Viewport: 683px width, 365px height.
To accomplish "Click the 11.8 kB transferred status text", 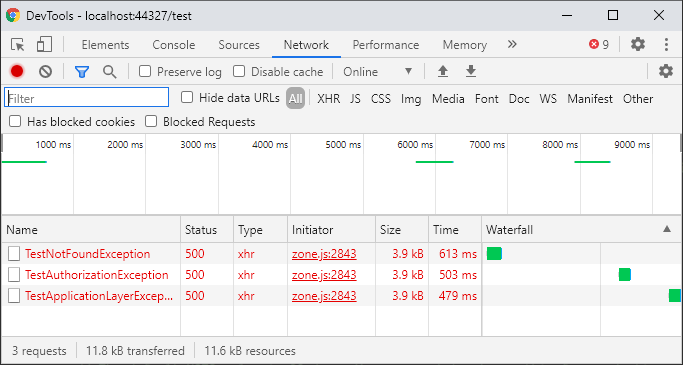I will (135, 351).
